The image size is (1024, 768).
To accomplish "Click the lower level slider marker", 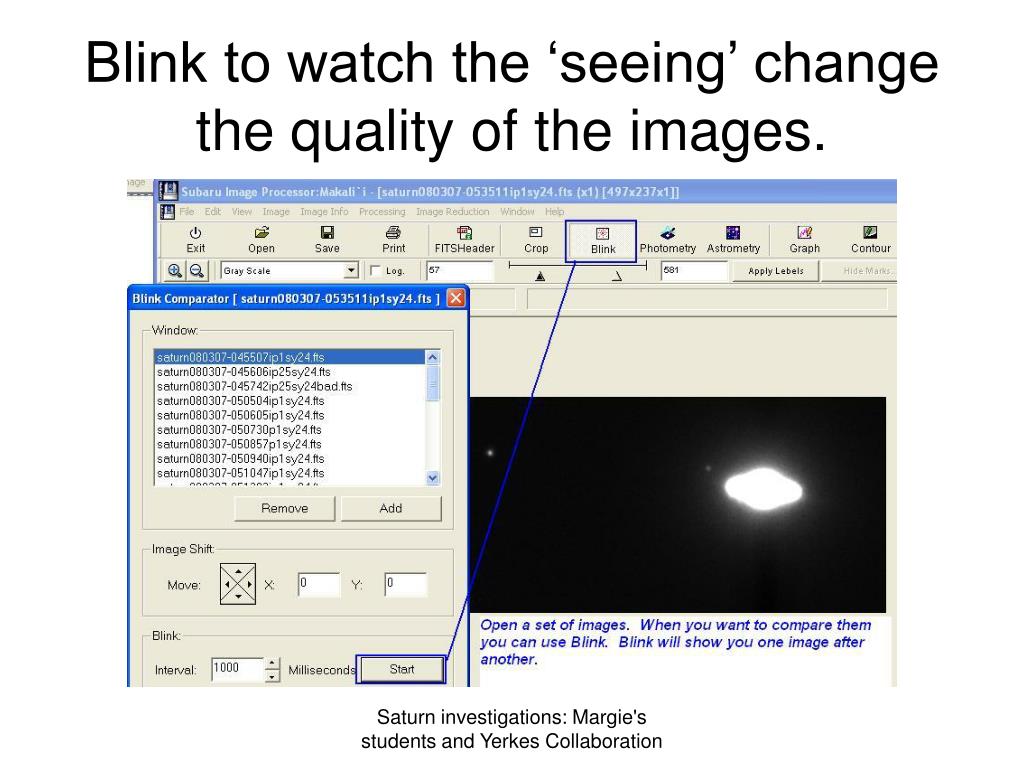I will point(540,276).
